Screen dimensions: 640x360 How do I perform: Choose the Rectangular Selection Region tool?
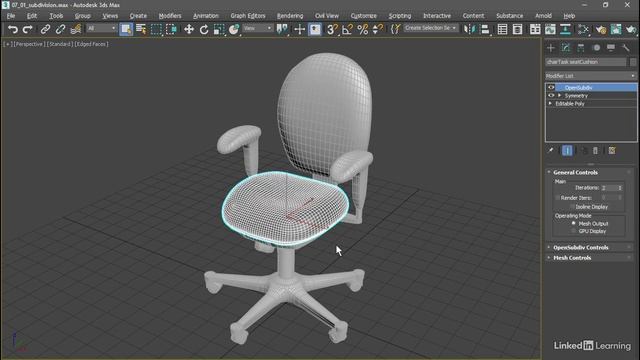(156, 29)
